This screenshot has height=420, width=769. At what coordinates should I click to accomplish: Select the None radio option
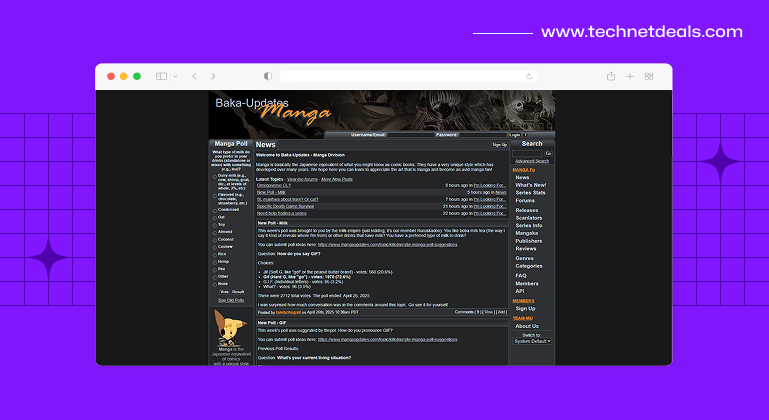tap(215, 285)
